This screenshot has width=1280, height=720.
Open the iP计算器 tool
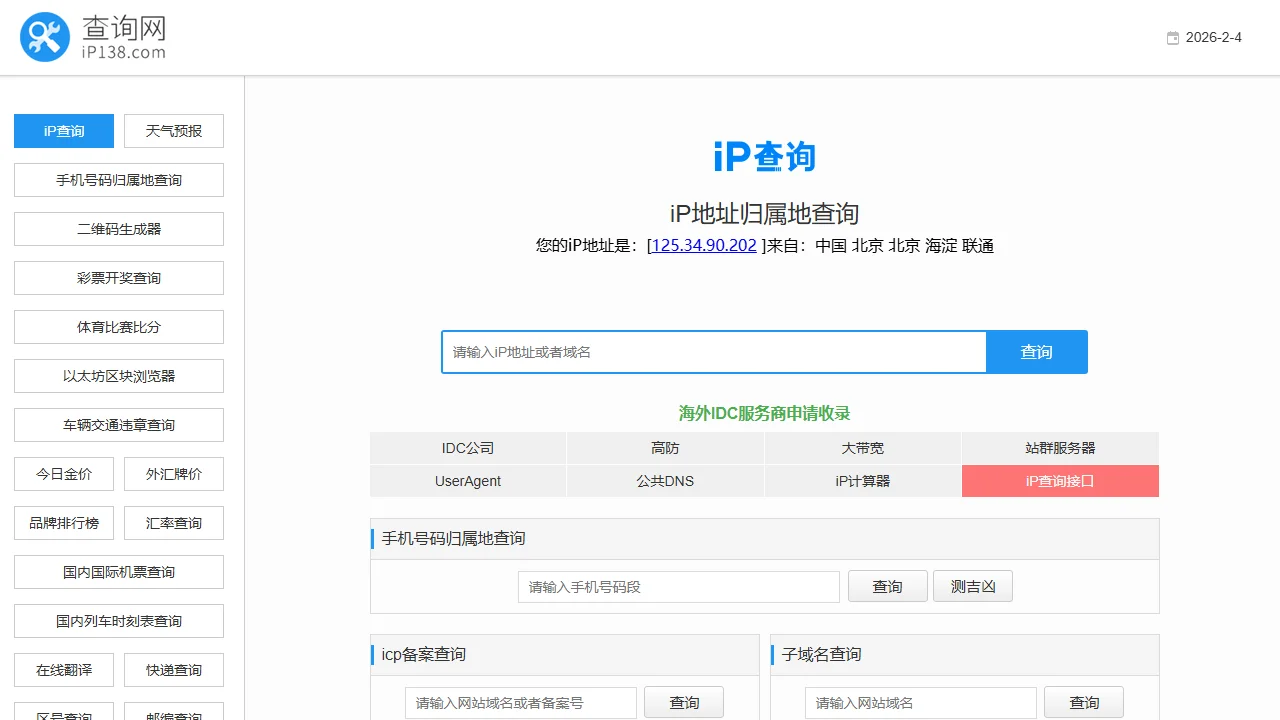coord(862,481)
